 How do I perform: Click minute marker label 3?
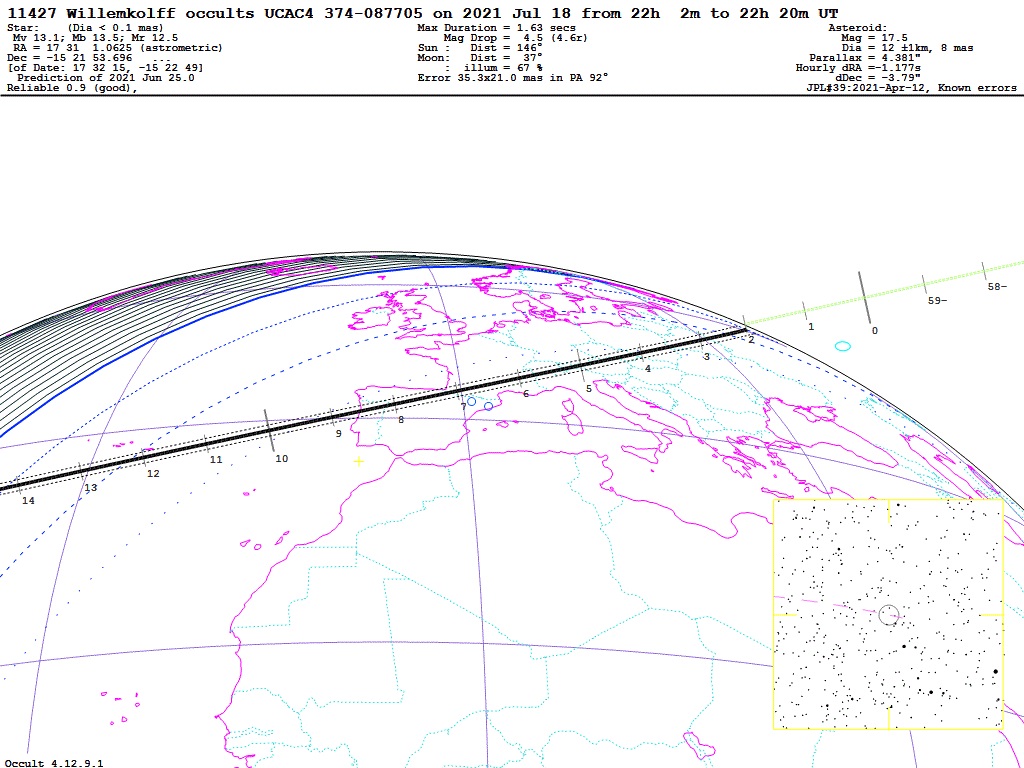[x=706, y=357]
